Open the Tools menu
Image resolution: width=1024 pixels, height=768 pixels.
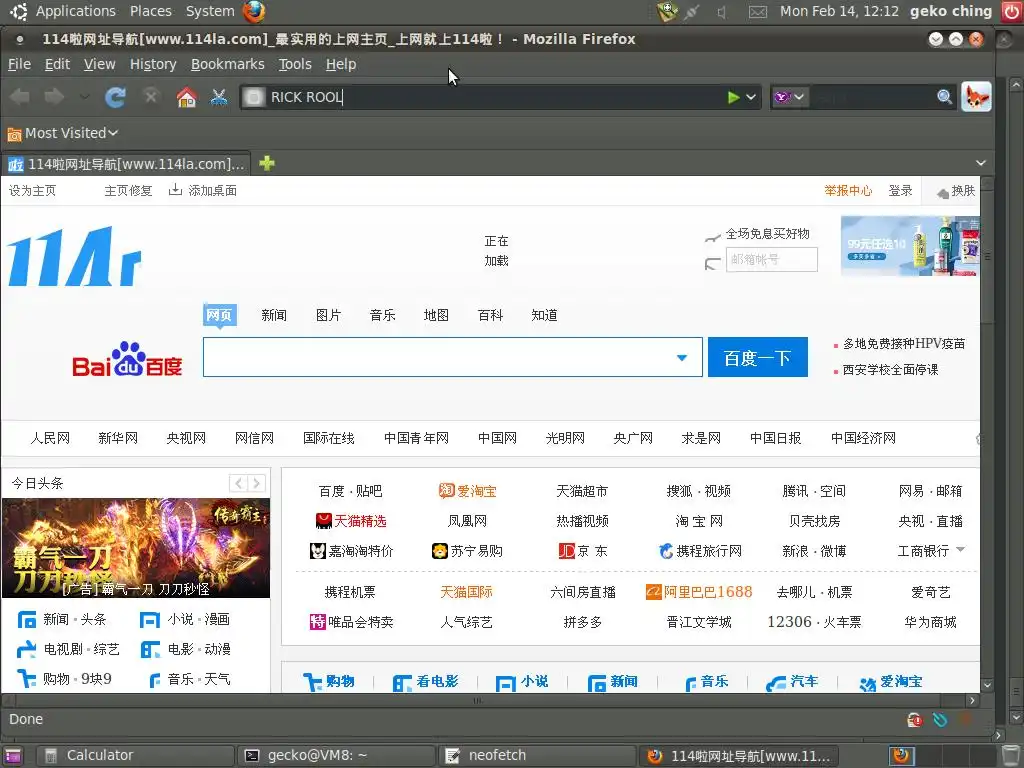tap(295, 64)
